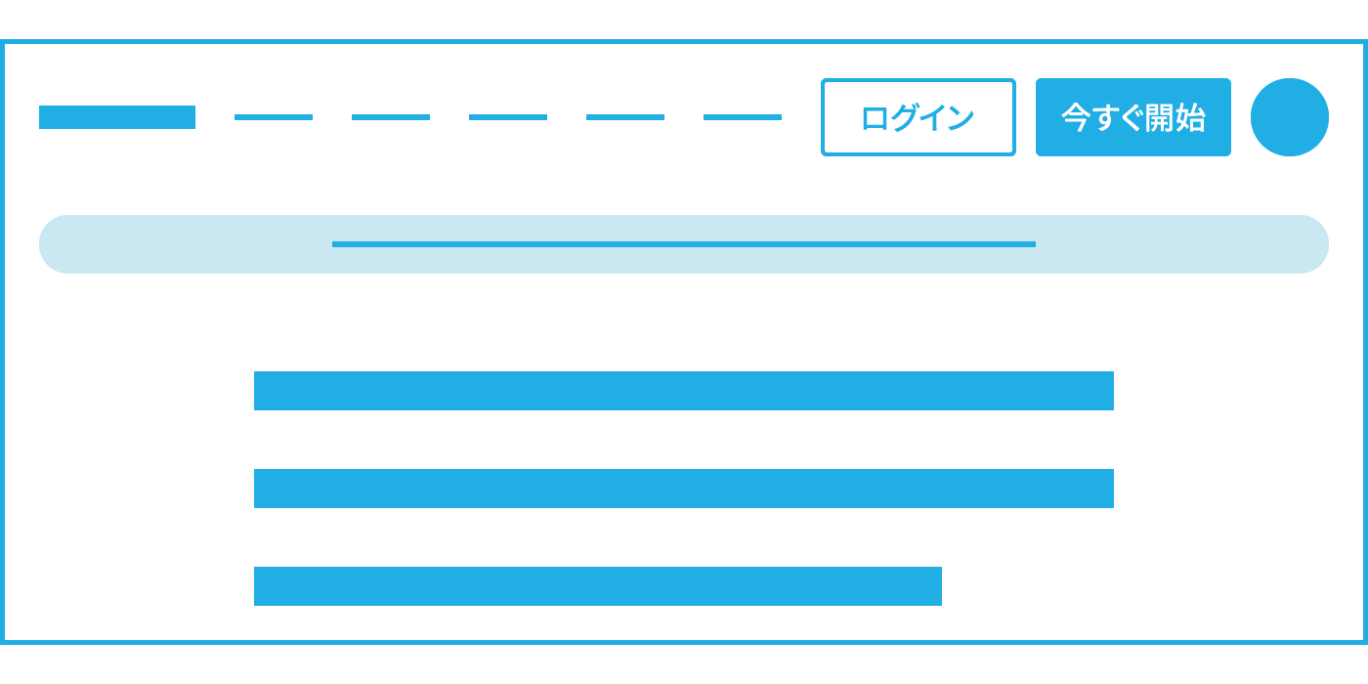Click the light blue rounded announcement bar
This screenshot has height=684, width=1368.
[x=684, y=244]
